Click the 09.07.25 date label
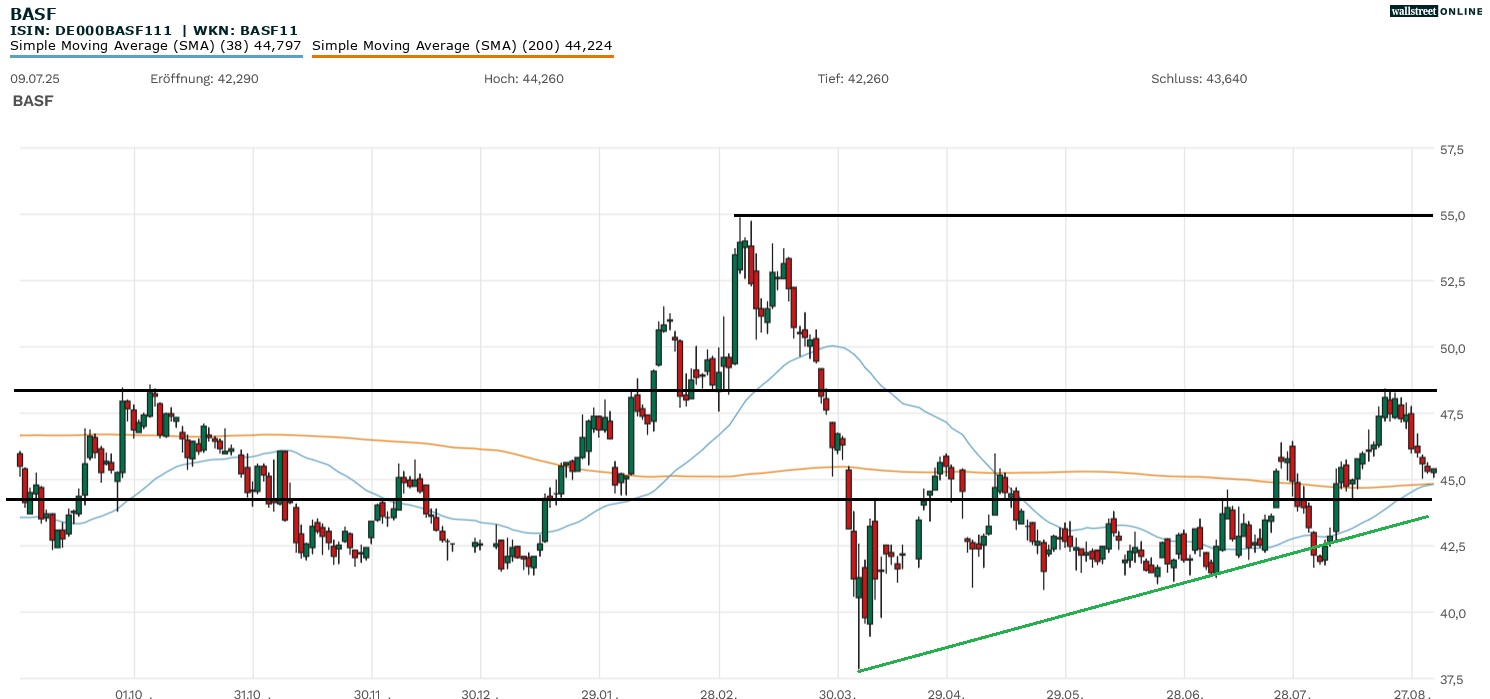Viewport: 1490px width, 699px height. click(35, 79)
